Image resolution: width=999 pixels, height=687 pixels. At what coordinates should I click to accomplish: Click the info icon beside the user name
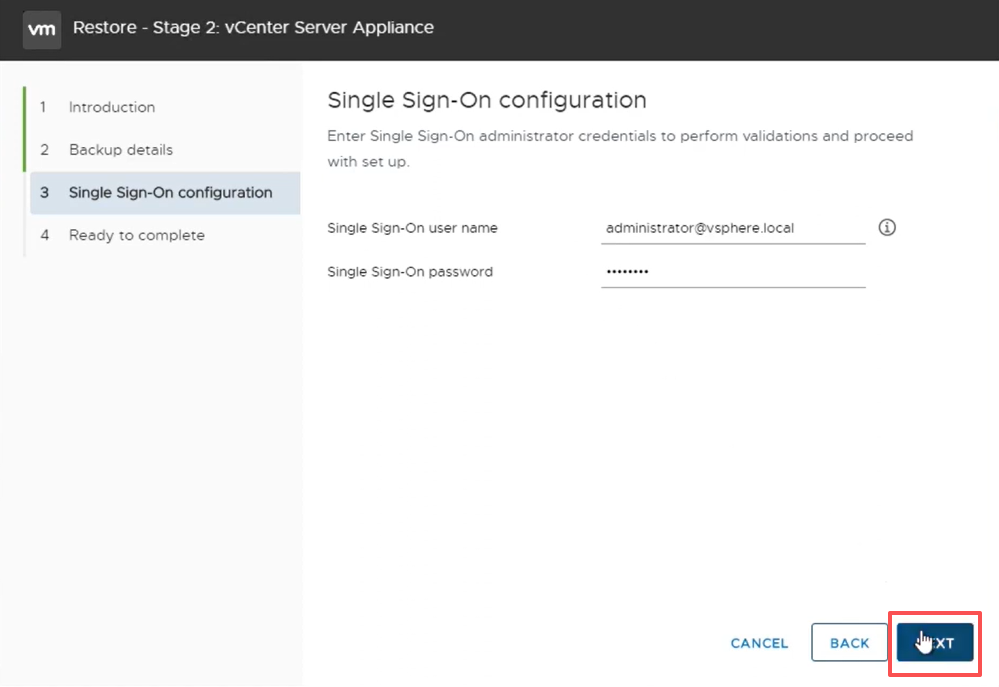tap(887, 228)
